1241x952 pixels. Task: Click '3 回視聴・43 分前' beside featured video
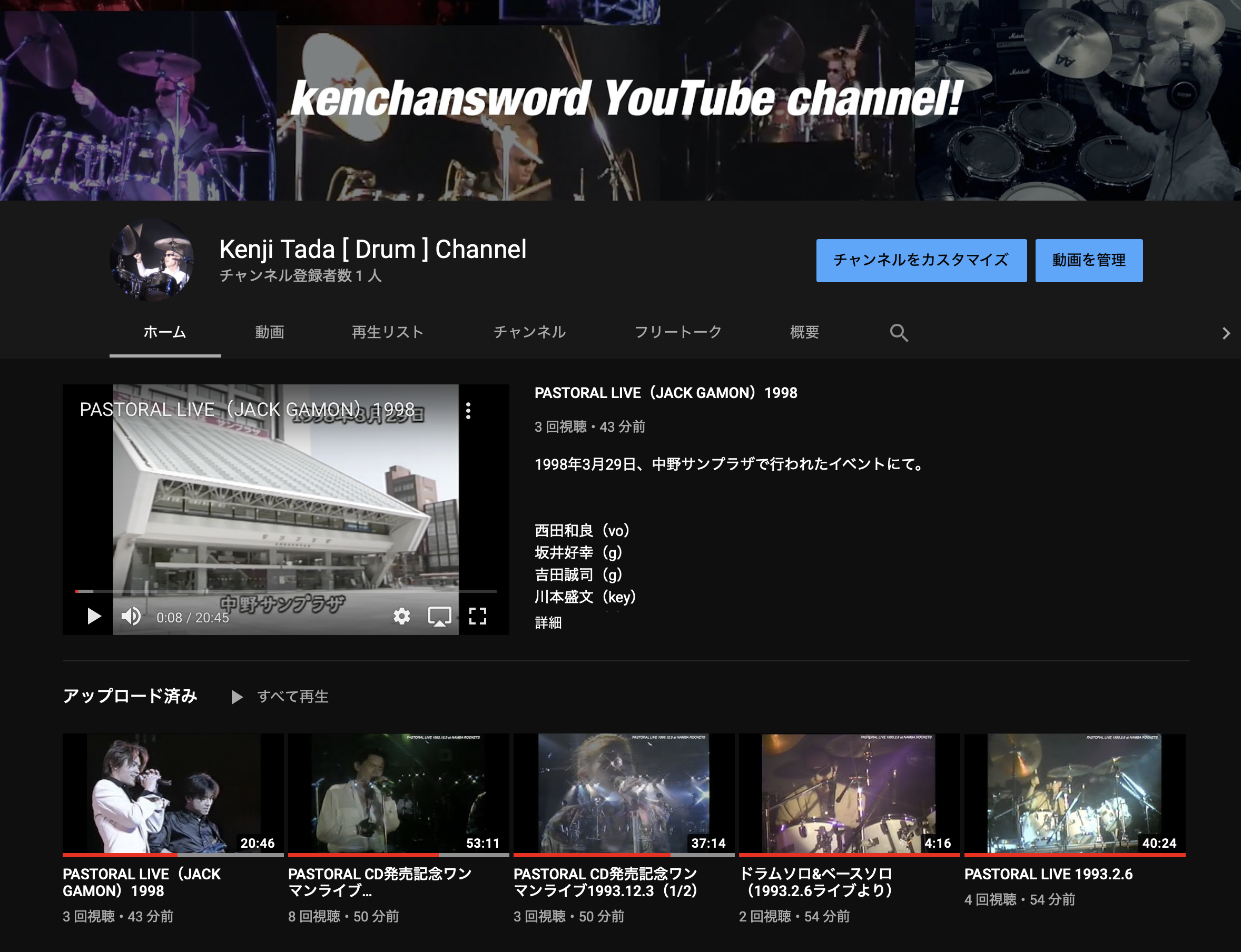[589, 427]
